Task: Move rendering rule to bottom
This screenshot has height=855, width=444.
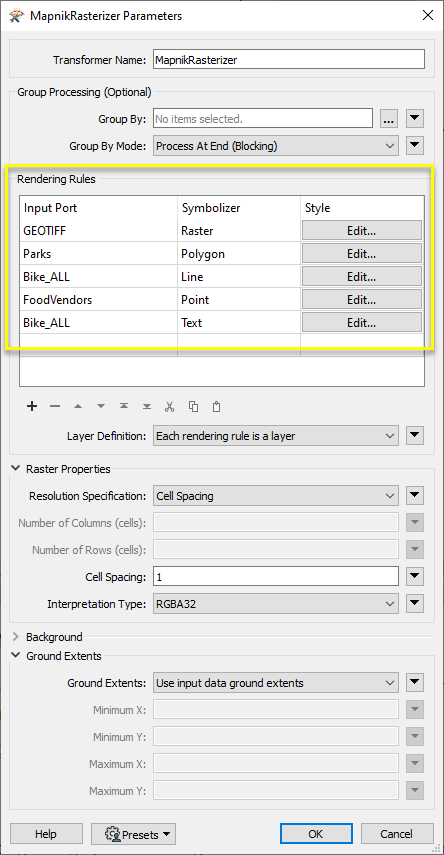Action: tap(147, 406)
